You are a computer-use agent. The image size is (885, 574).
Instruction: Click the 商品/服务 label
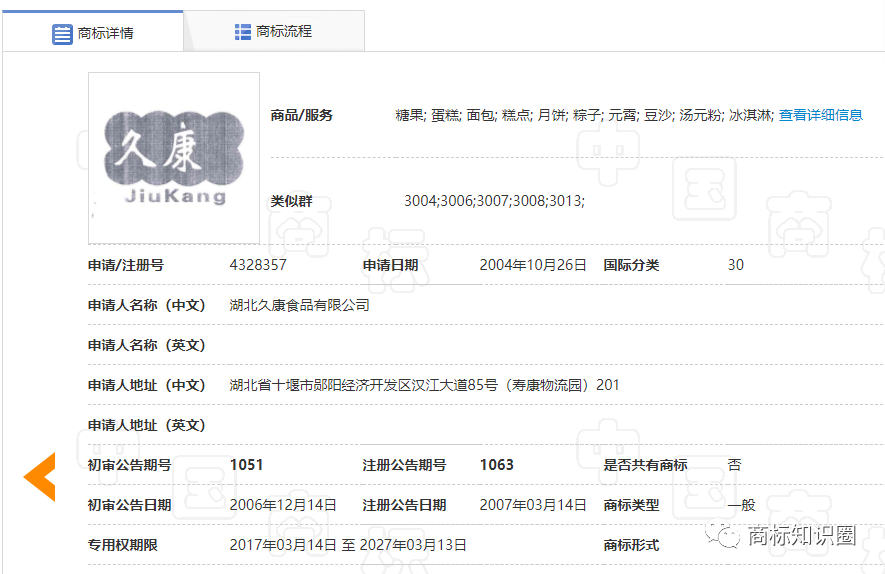[301, 115]
